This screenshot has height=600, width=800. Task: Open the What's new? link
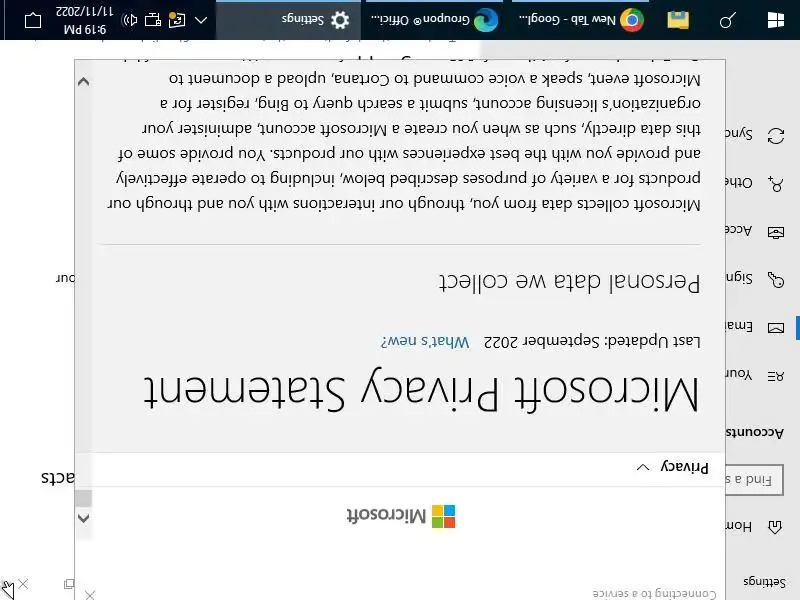(x=425, y=341)
